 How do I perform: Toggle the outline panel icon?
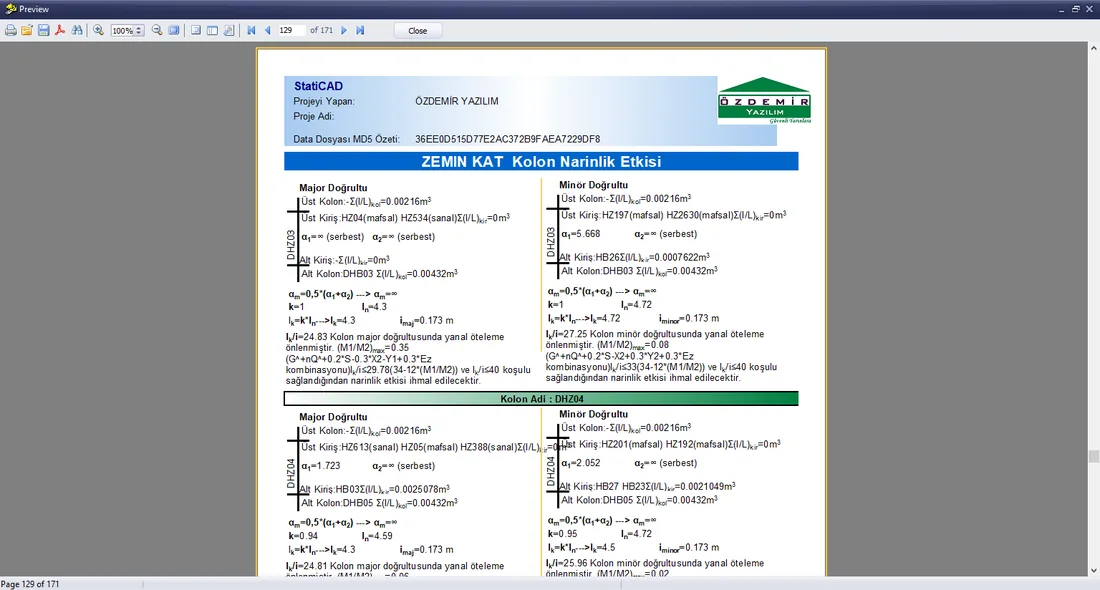coord(196,30)
